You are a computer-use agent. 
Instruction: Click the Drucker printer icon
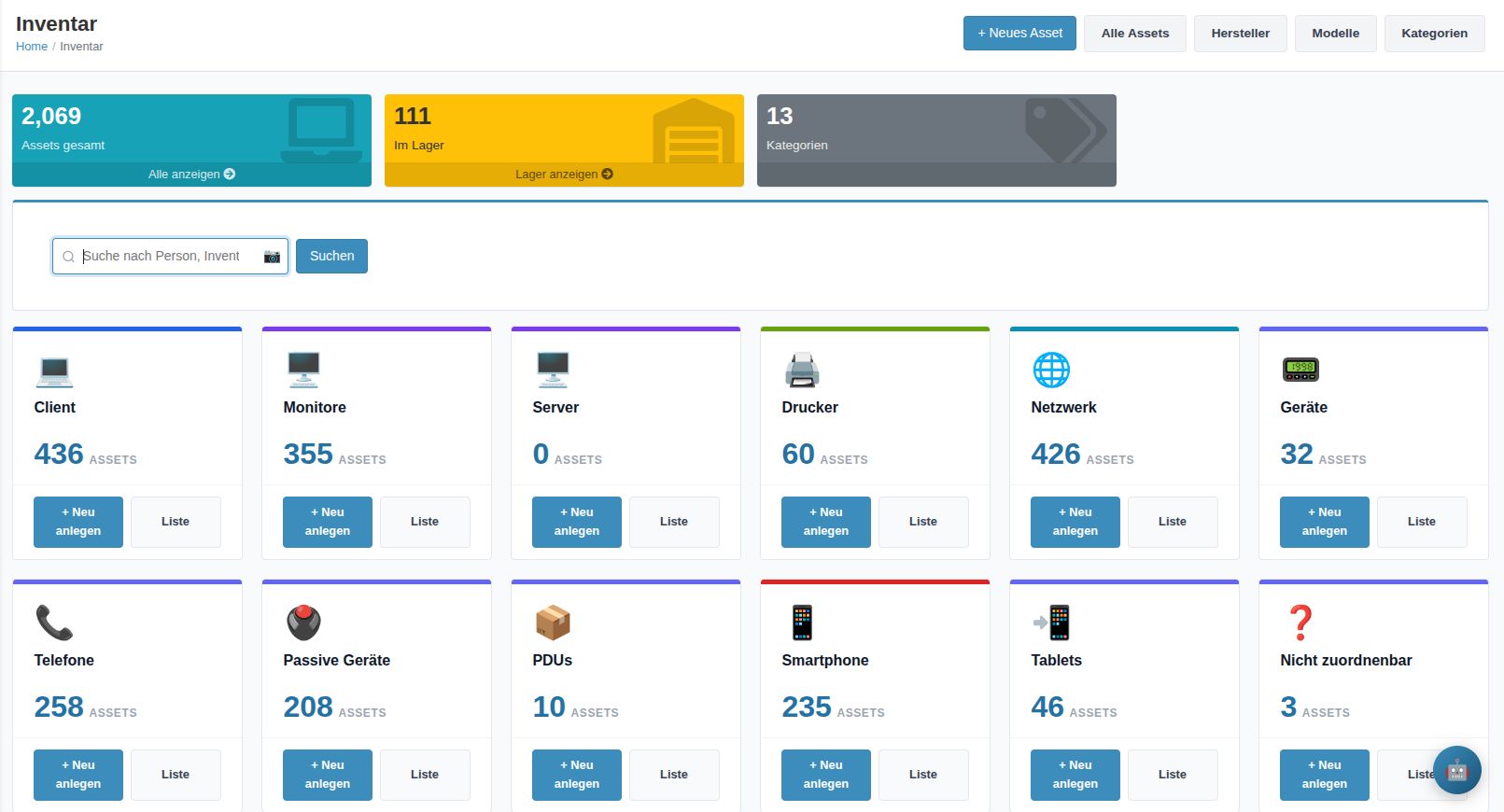(802, 371)
